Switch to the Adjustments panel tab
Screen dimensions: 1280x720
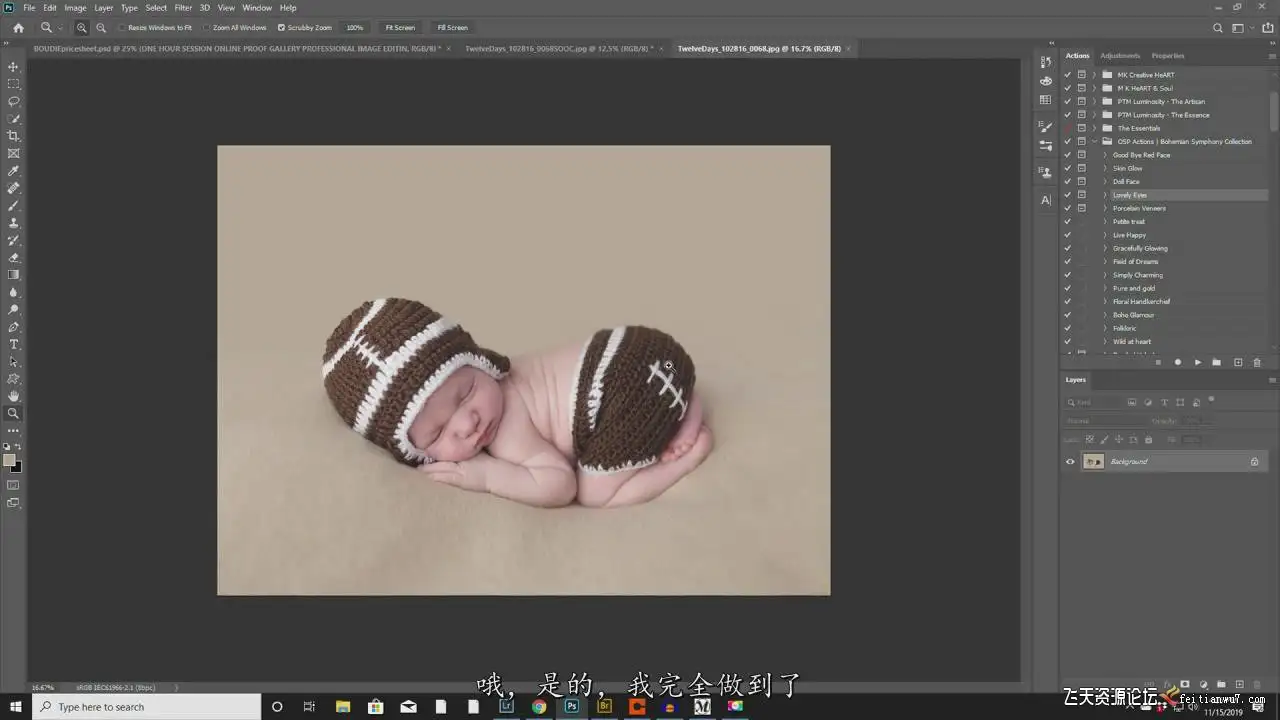tap(1120, 56)
